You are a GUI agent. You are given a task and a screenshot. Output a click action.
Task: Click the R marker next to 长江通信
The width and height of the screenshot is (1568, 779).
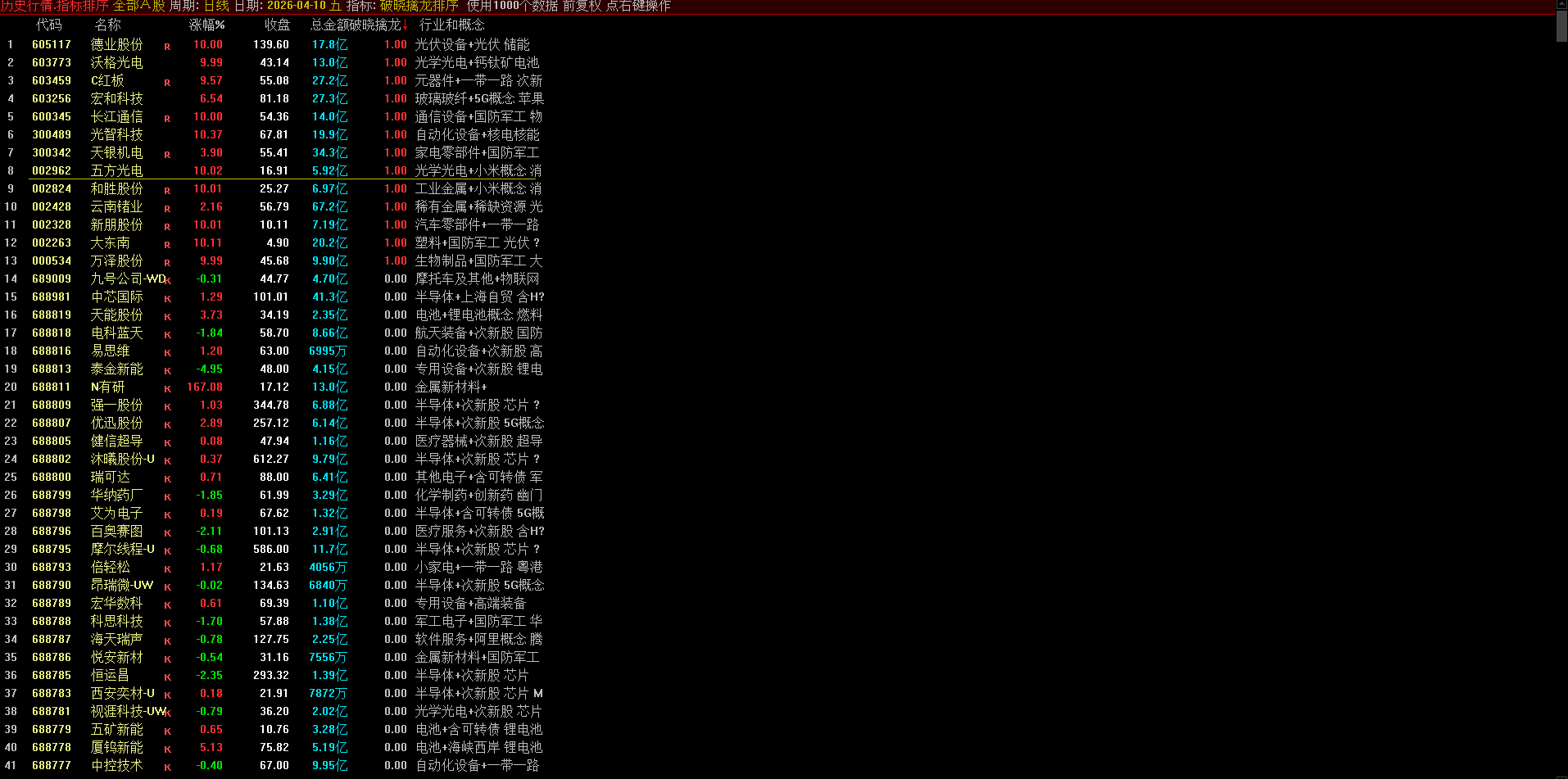pos(167,119)
